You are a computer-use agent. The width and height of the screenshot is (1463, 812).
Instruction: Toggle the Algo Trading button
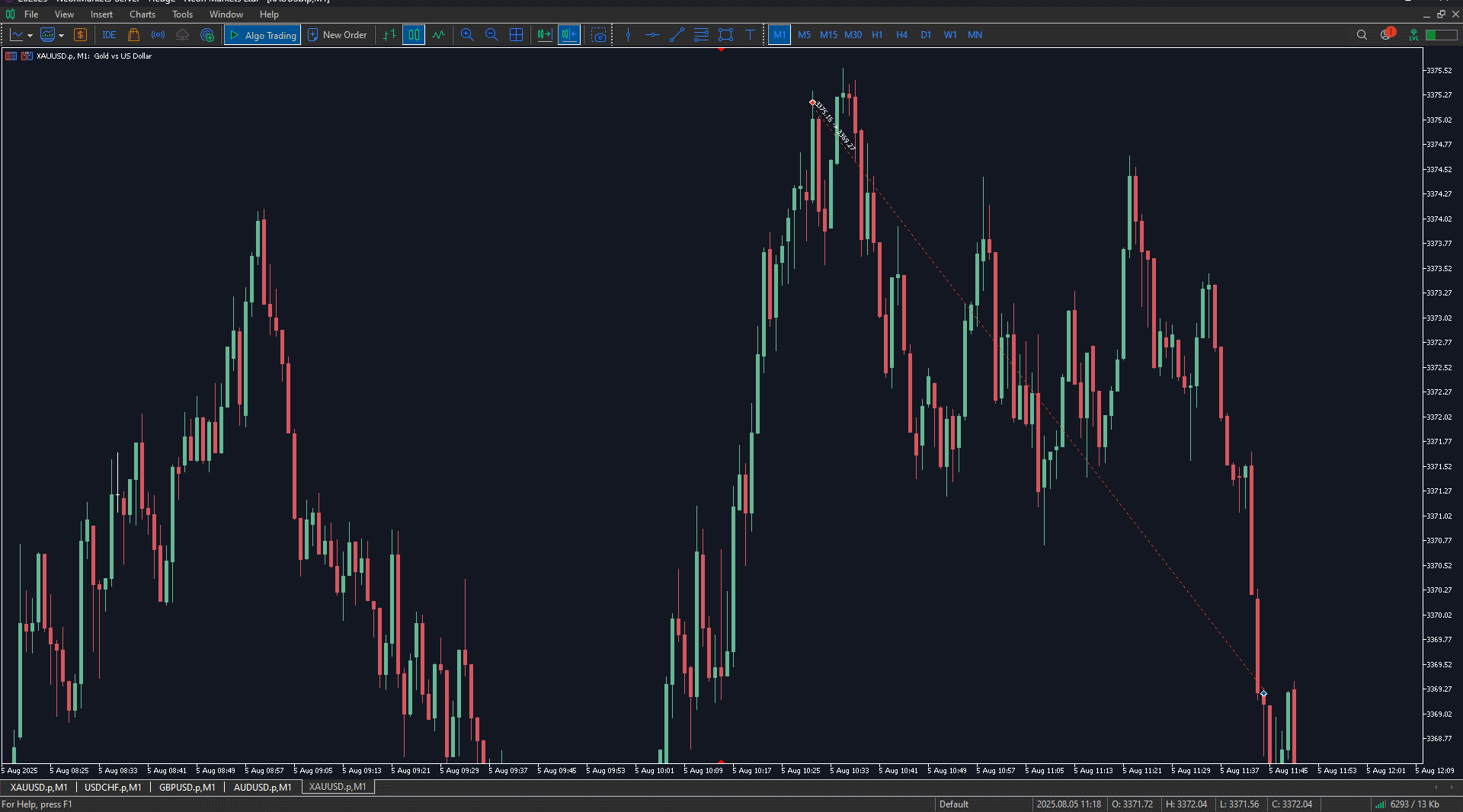click(263, 35)
